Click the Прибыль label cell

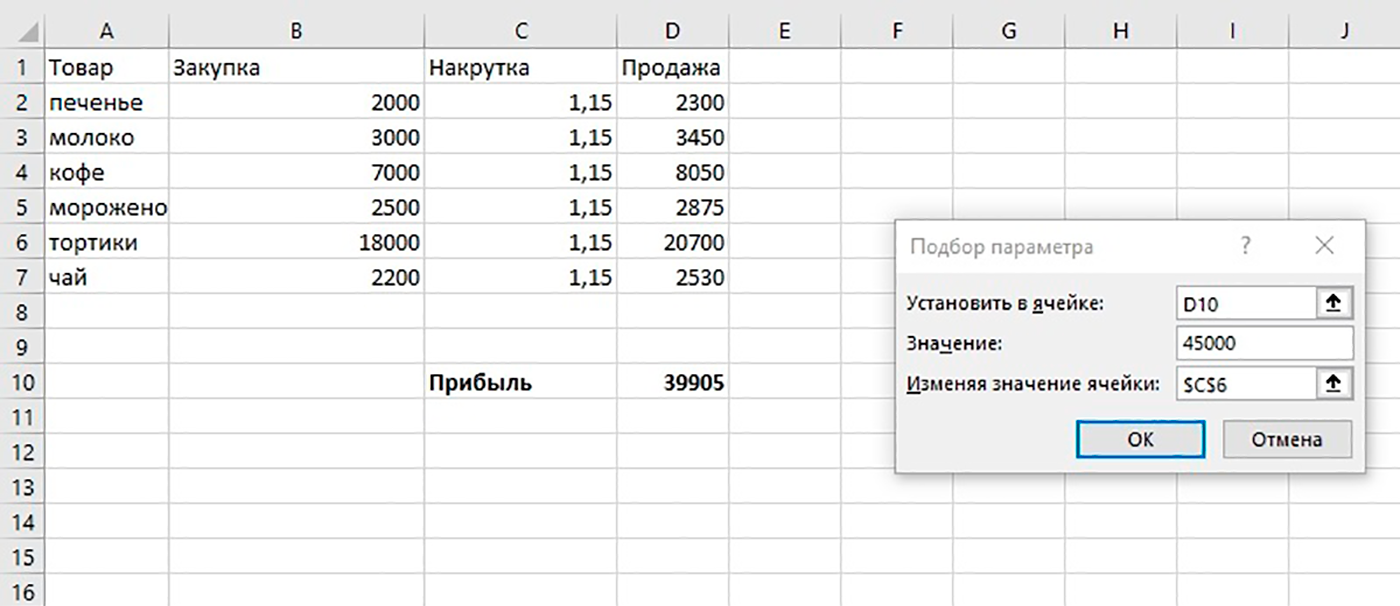click(520, 383)
